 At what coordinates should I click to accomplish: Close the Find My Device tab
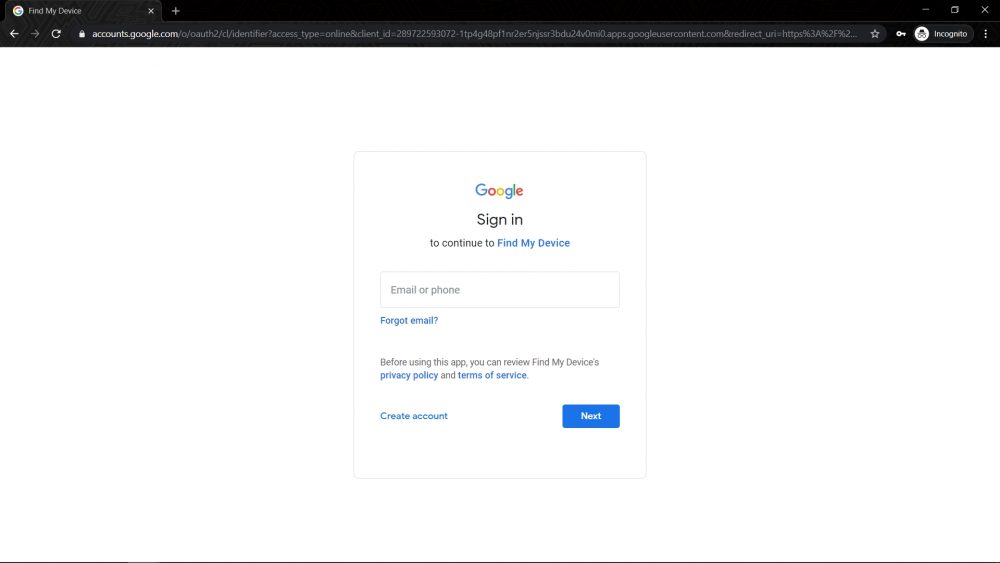click(151, 11)
